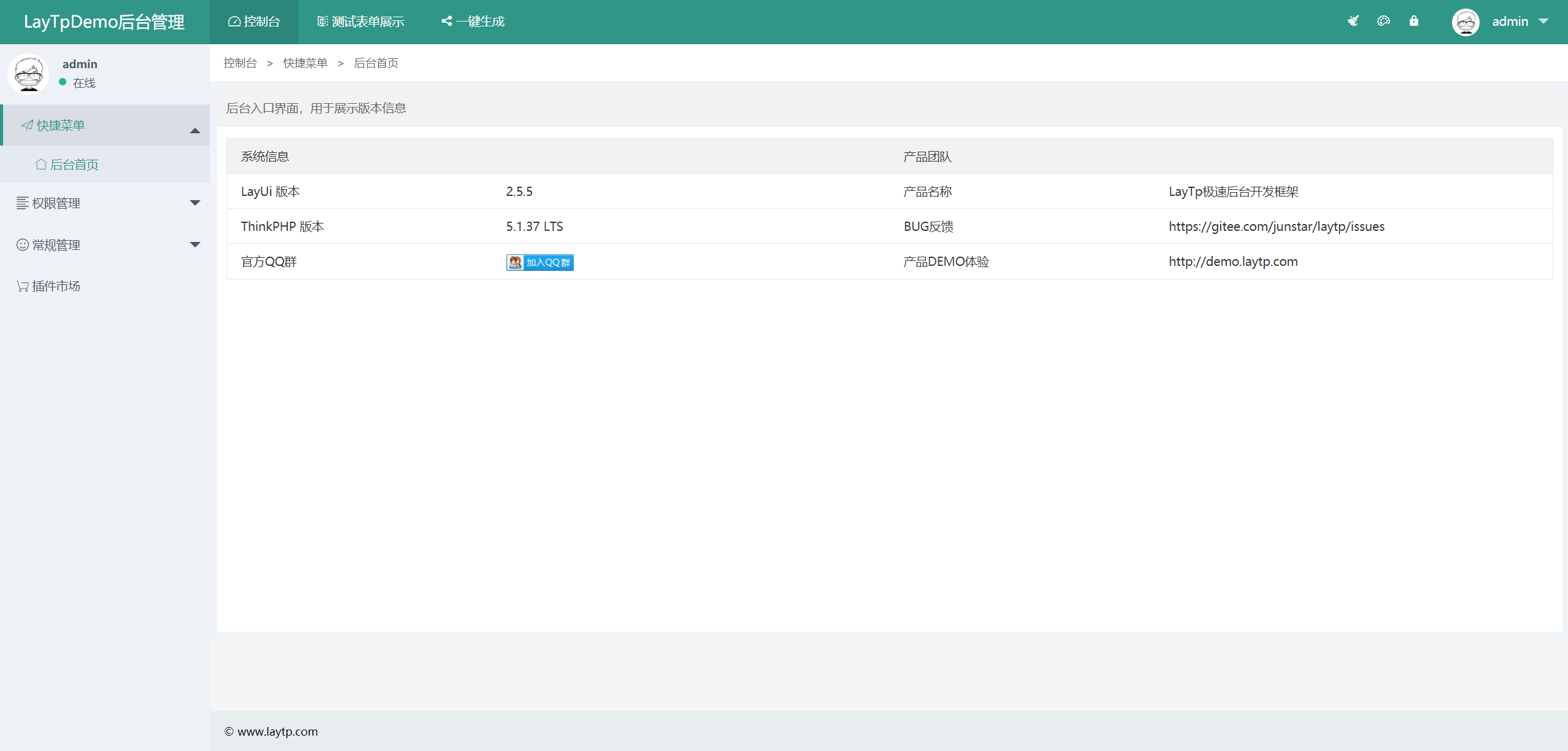Click the 官方QQ群 label cell
The height and width of the screenshot is (751, 1568).
click(269, 262)
